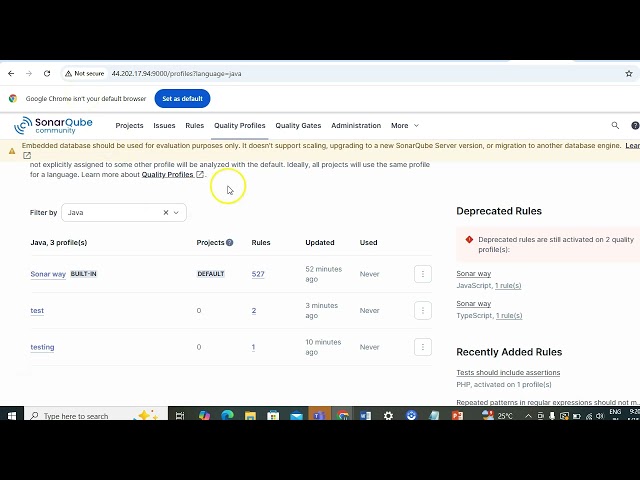The height and width of the screenshot is (480, 640).
Task: Open File Explorer from taskbar
Action: coord(250,416)
